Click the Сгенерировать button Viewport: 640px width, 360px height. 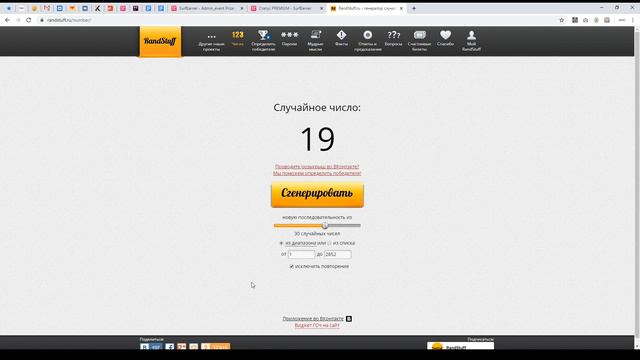[317, 194]
